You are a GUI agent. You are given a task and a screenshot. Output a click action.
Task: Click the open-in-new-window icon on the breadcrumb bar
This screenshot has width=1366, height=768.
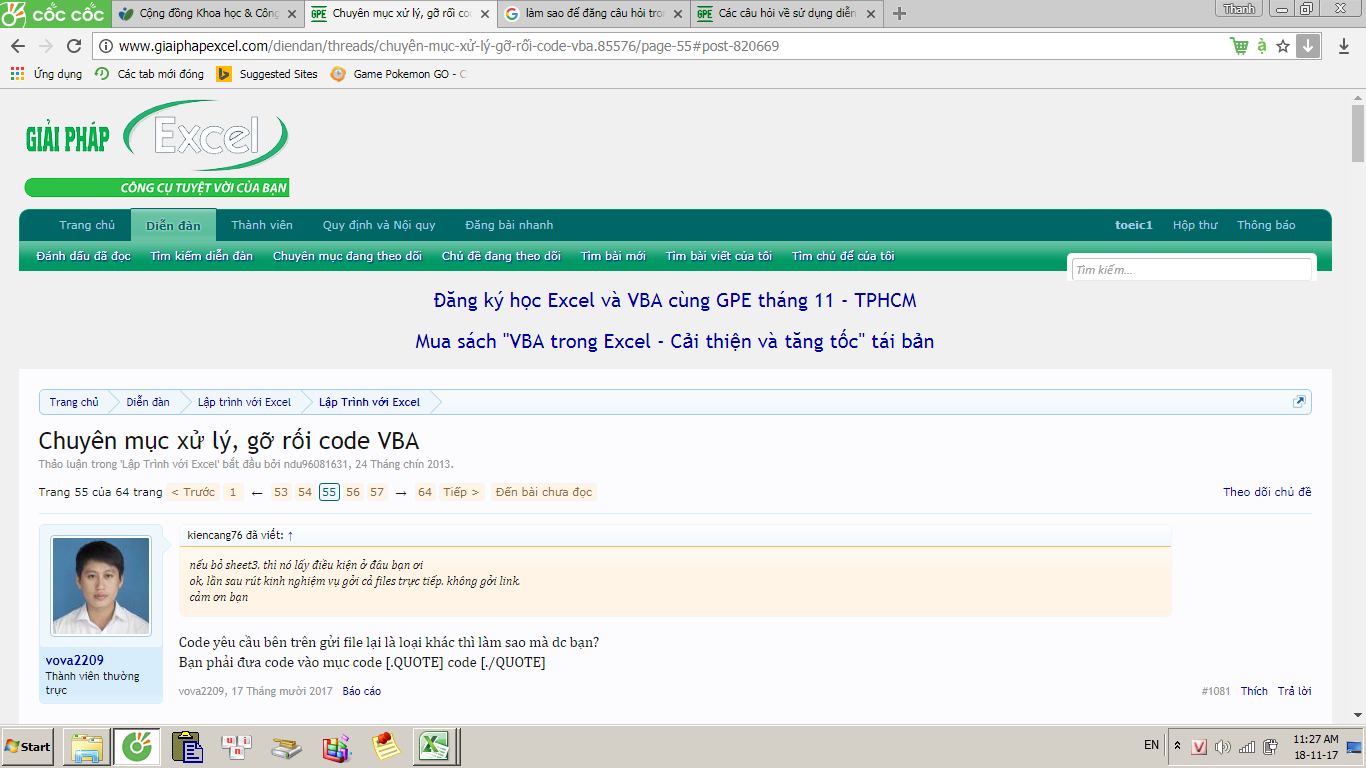click(1299, 402)
